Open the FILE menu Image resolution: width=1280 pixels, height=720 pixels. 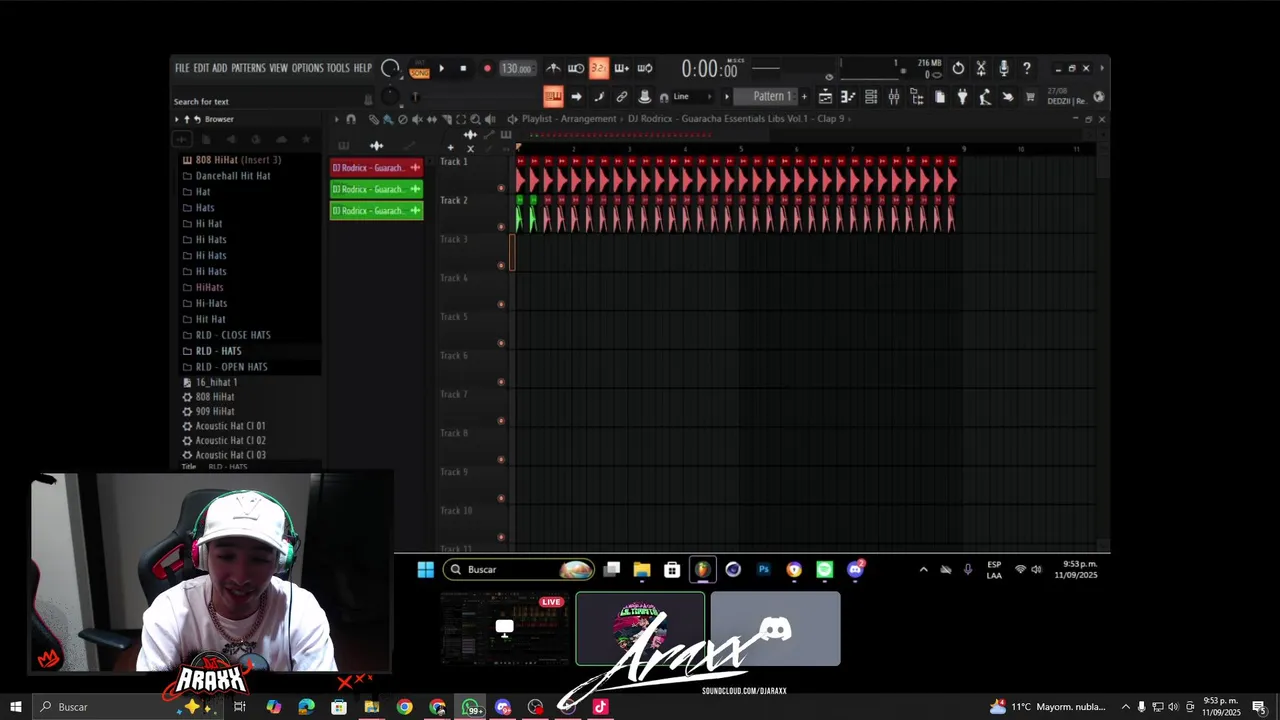point(182,68)
